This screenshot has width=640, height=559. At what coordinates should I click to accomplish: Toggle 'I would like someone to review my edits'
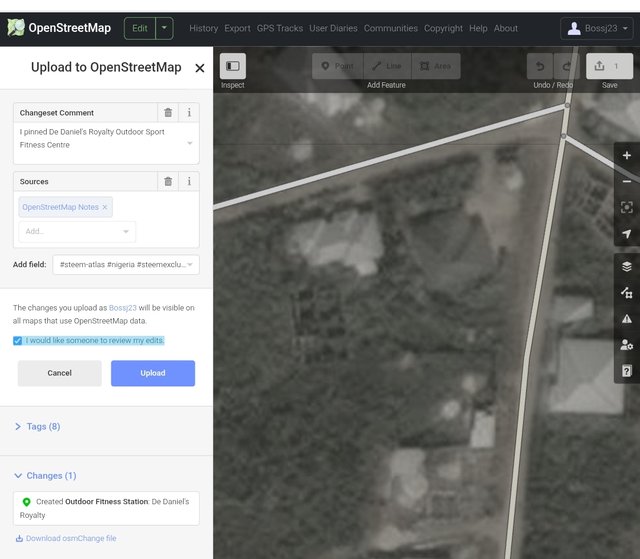coord(17,341)
